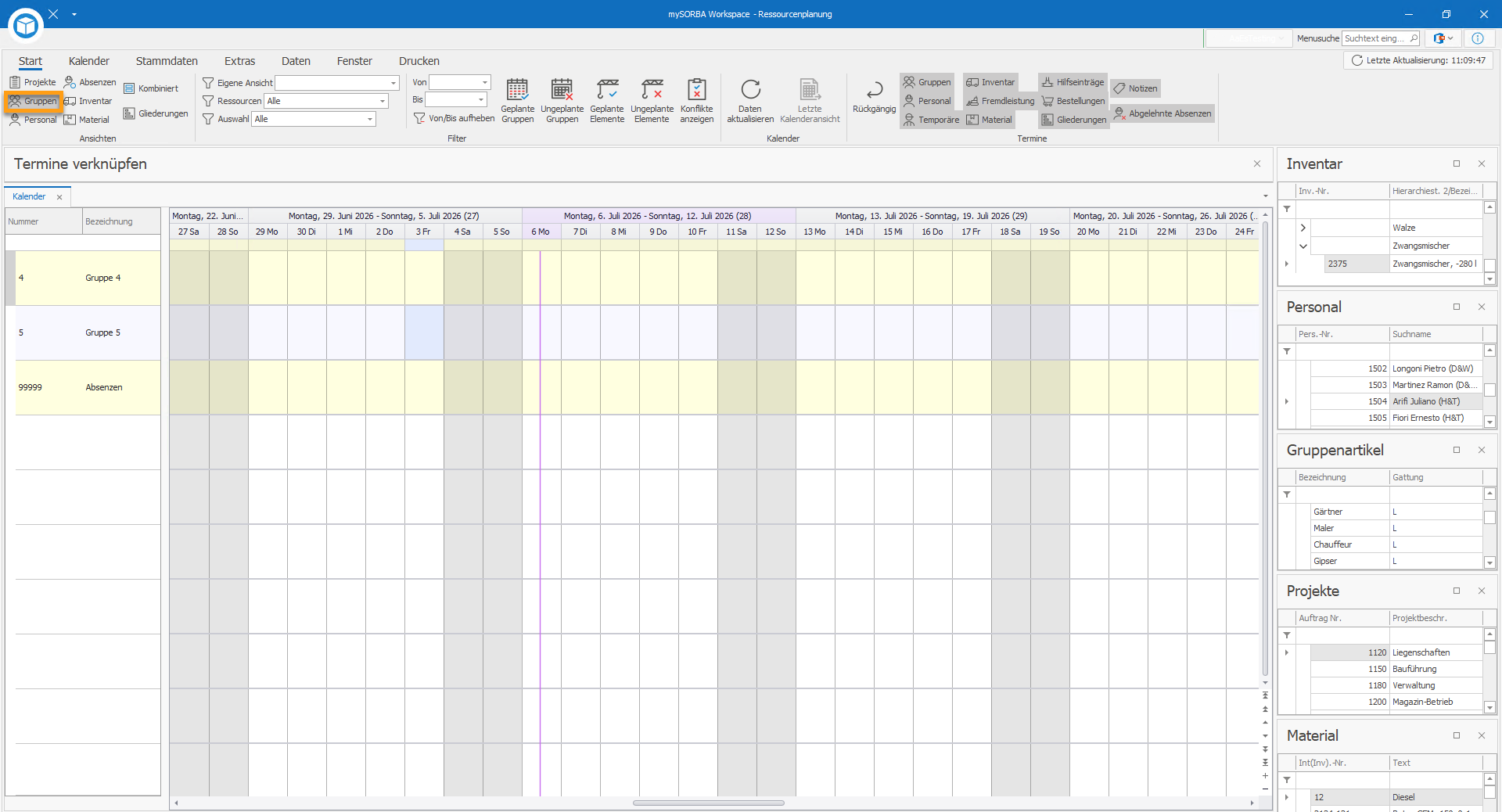The image size is (1502, 812).
Task: Open the Daten ribbon tab
Action: (x=296, y=61)
